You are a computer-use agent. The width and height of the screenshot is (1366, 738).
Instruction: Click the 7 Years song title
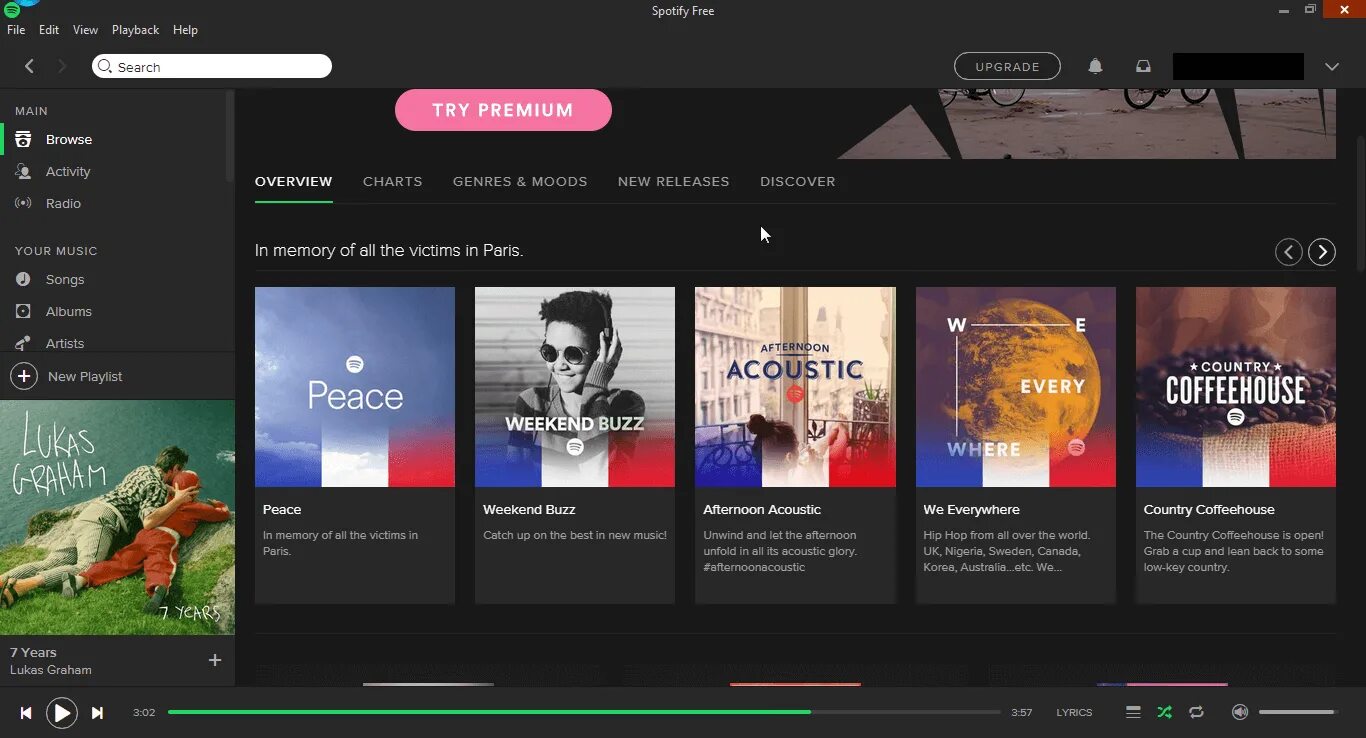[x=33, y=653]
